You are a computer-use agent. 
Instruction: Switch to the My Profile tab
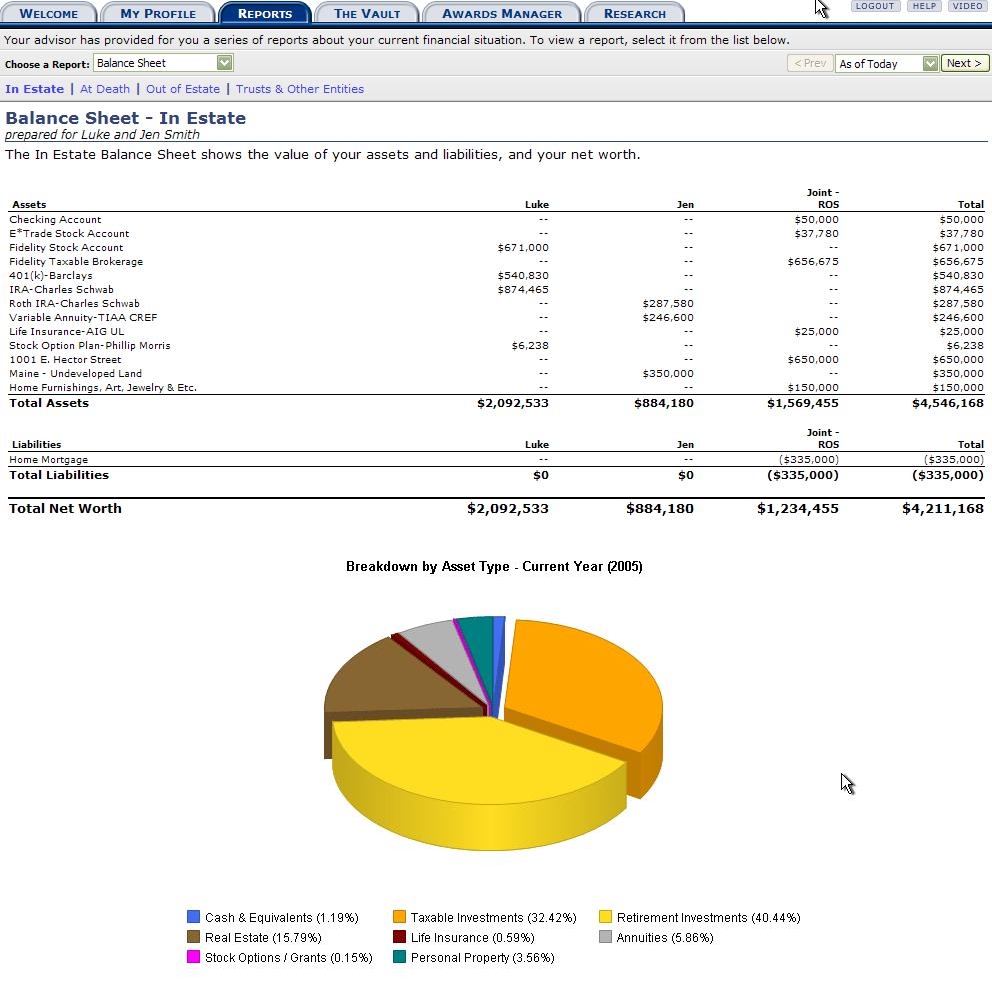pyautogui.click(x=158, y=13)
